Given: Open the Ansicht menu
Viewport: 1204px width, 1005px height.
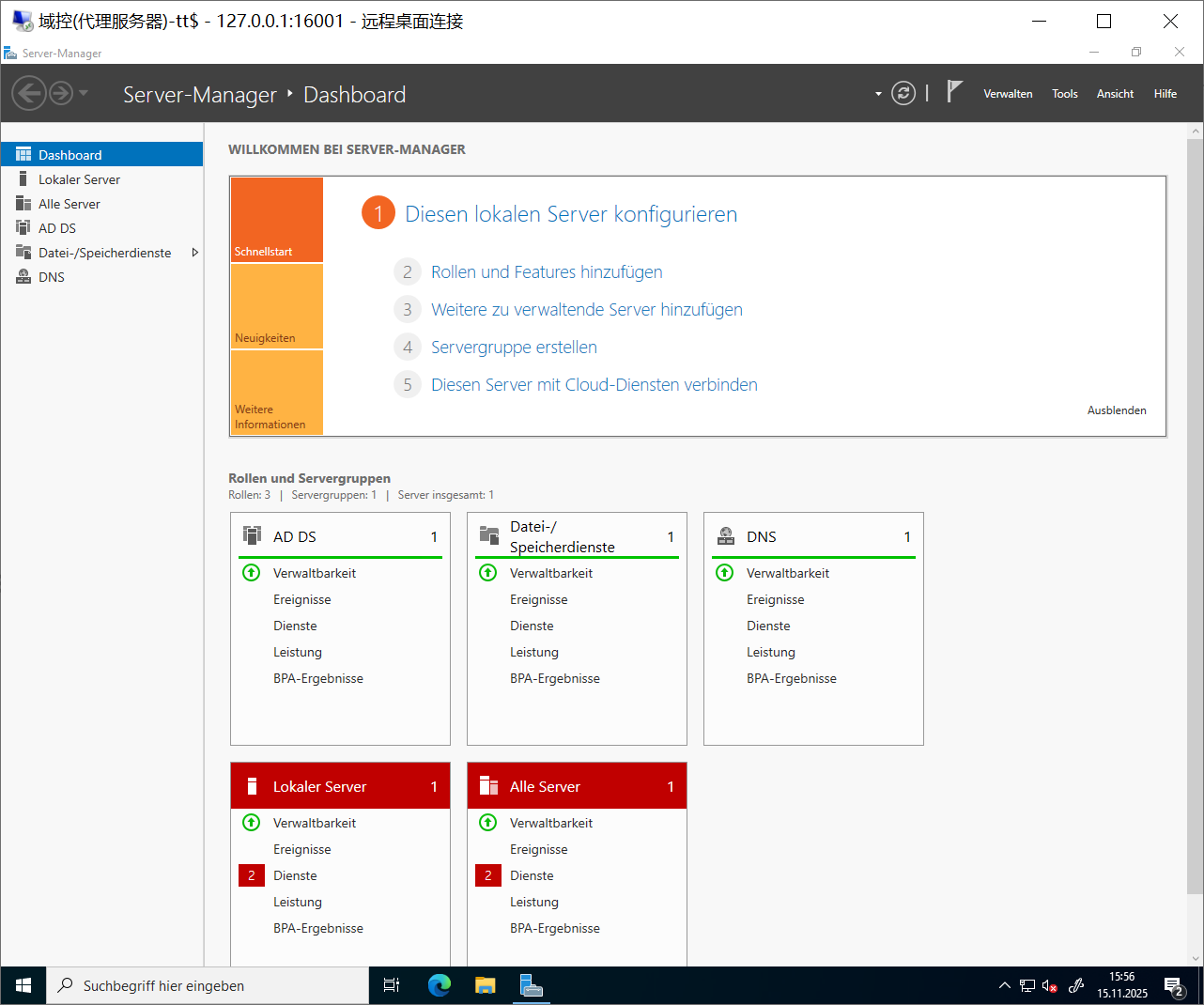Looking at the screenshot, I should tap(1115, 94).
